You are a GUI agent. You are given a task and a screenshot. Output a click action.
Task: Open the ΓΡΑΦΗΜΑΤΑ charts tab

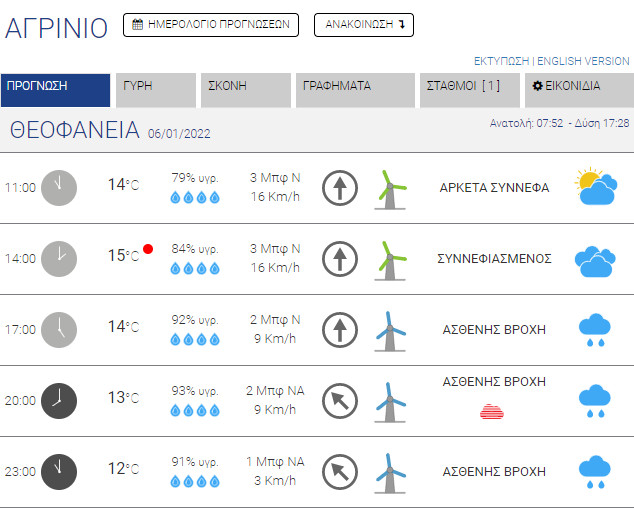click(x=354, y=89)
